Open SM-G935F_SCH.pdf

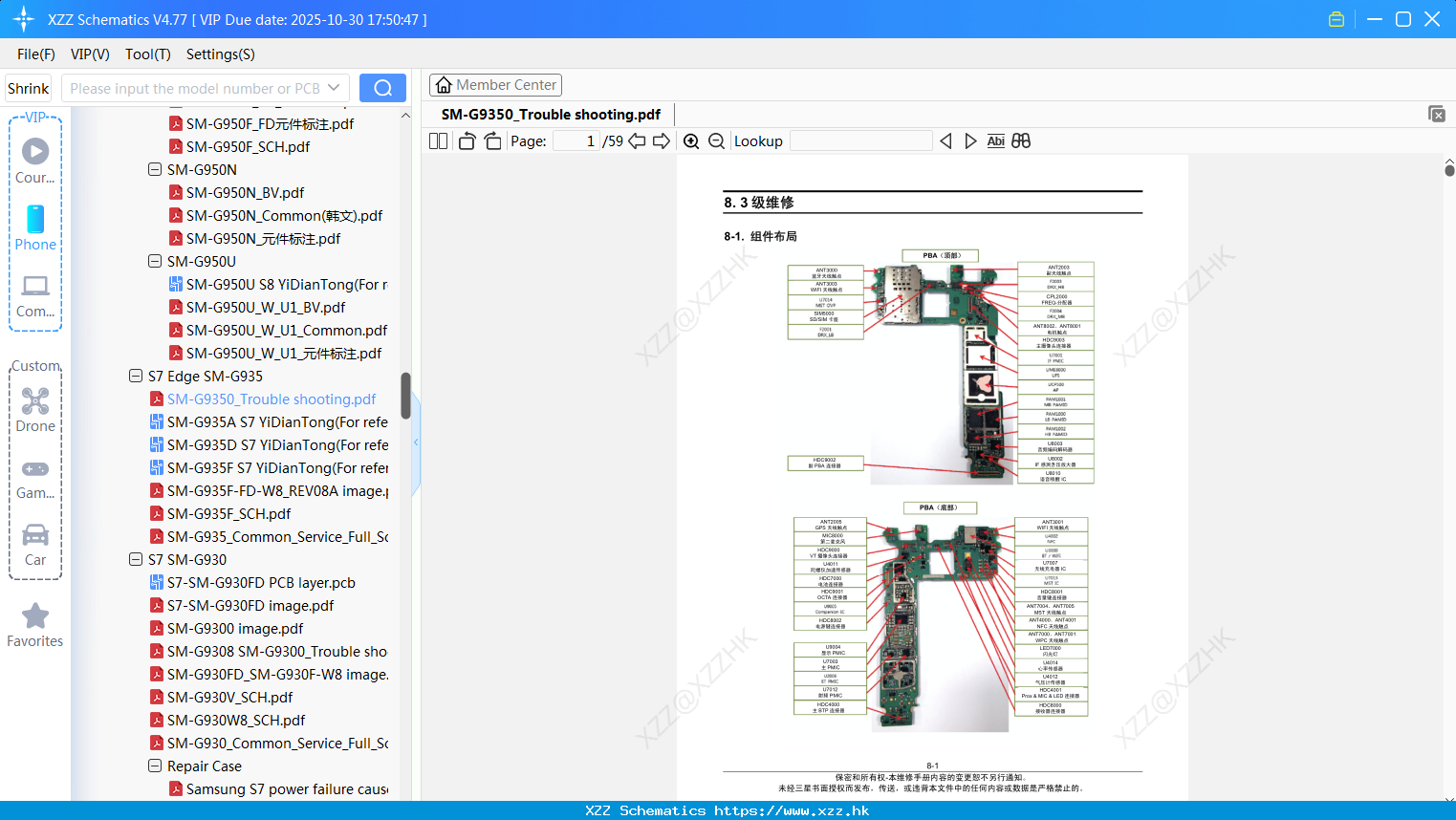pyautogui.click(x=228, y=513)
